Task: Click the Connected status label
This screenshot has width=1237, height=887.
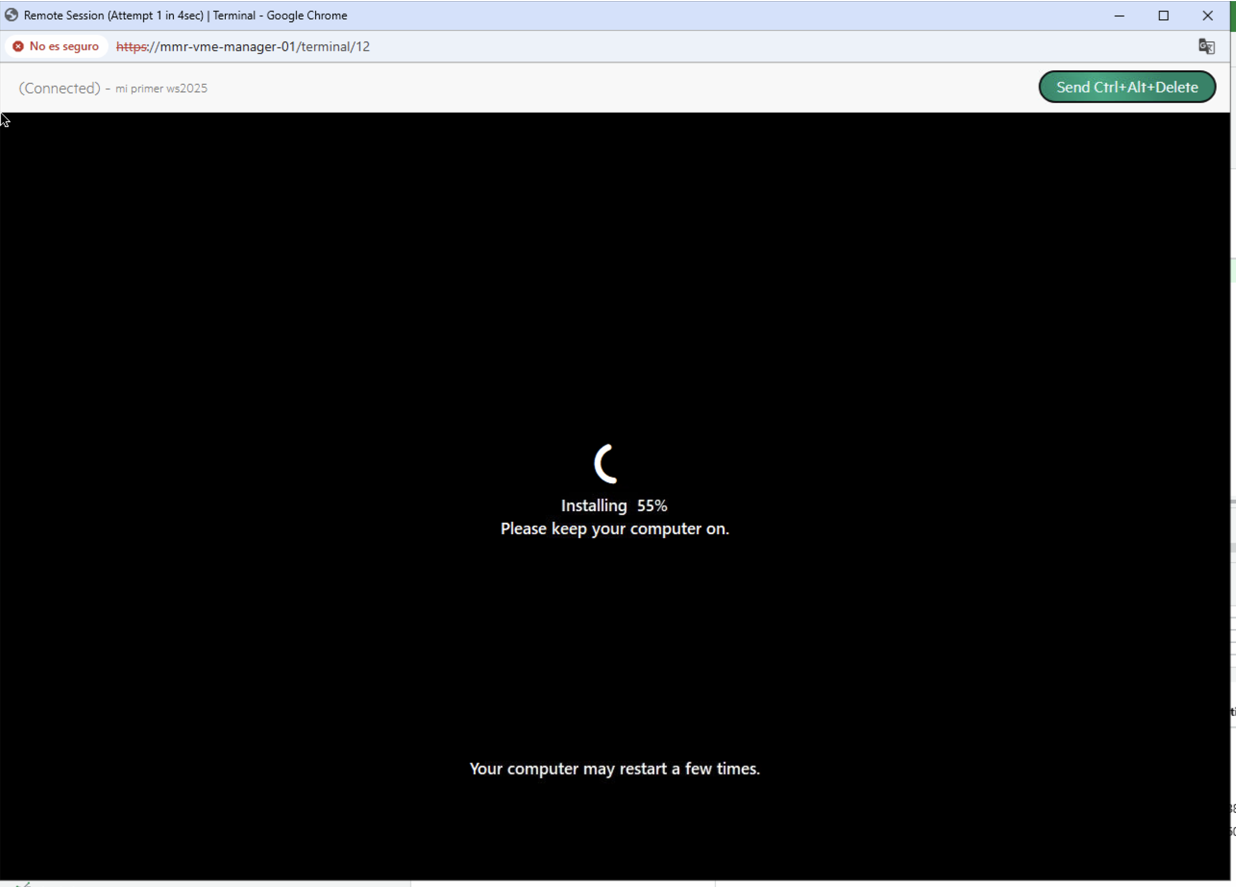Action: click(58, 88)
